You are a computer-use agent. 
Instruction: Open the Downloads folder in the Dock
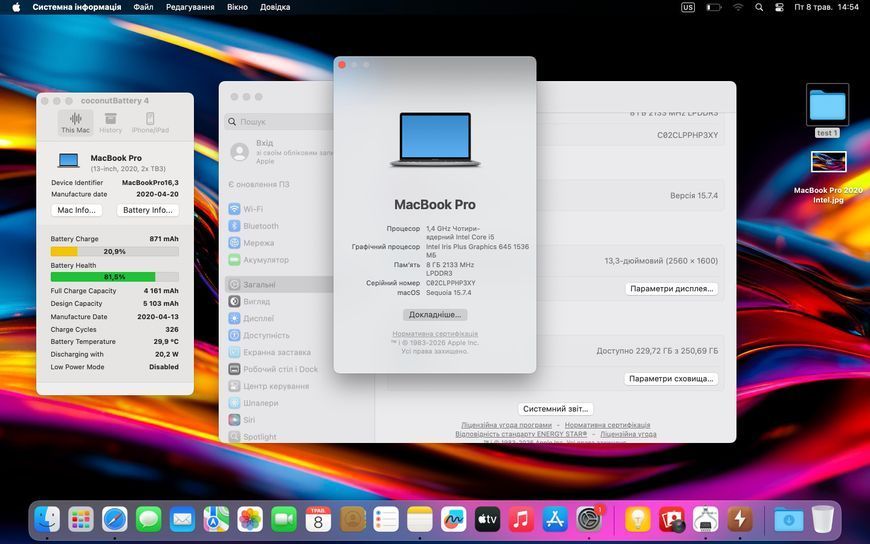788,520
